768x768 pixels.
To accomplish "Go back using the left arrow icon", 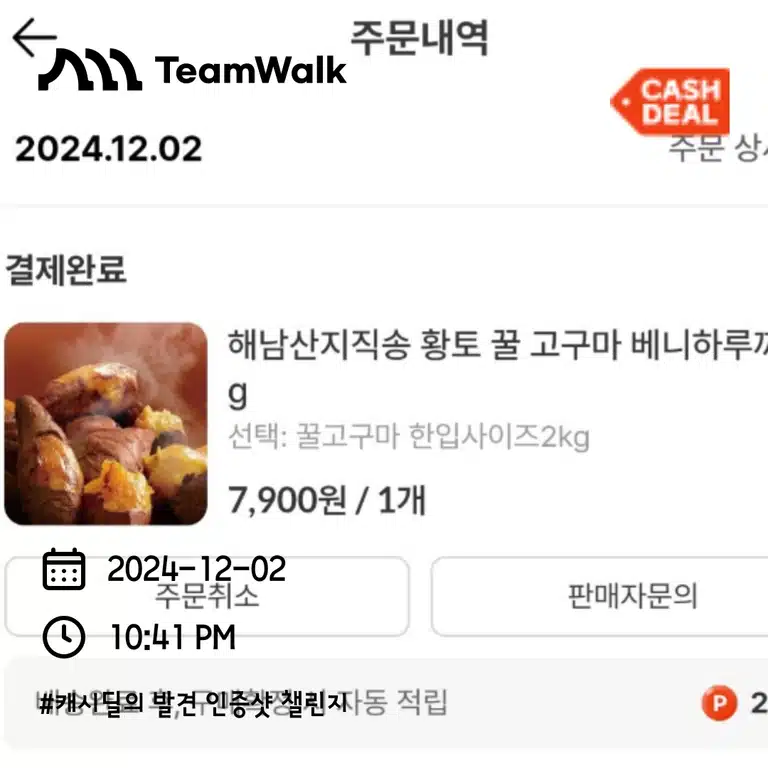I will (34, 37).
